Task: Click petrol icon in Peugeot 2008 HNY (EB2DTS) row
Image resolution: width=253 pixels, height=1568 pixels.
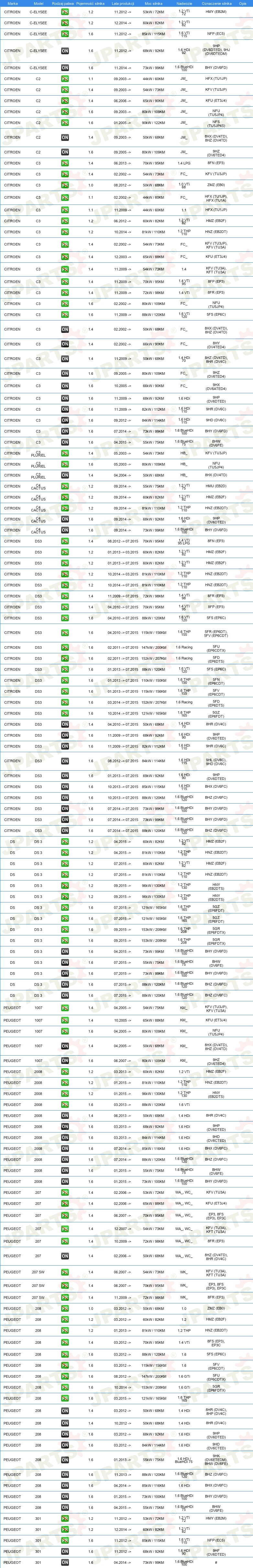Action: tap(65, 1093)
